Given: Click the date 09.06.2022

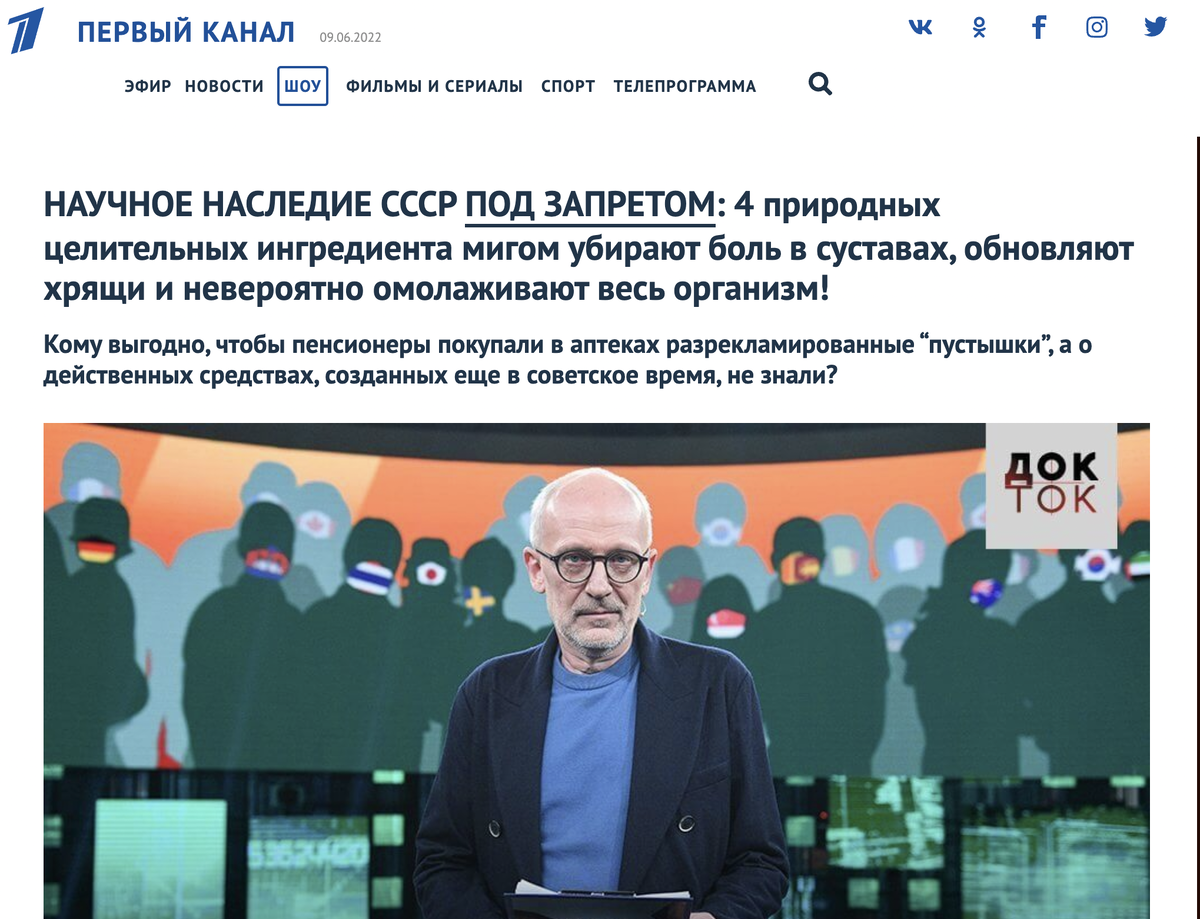Looking at the screenshot, I should click(350, 38).
